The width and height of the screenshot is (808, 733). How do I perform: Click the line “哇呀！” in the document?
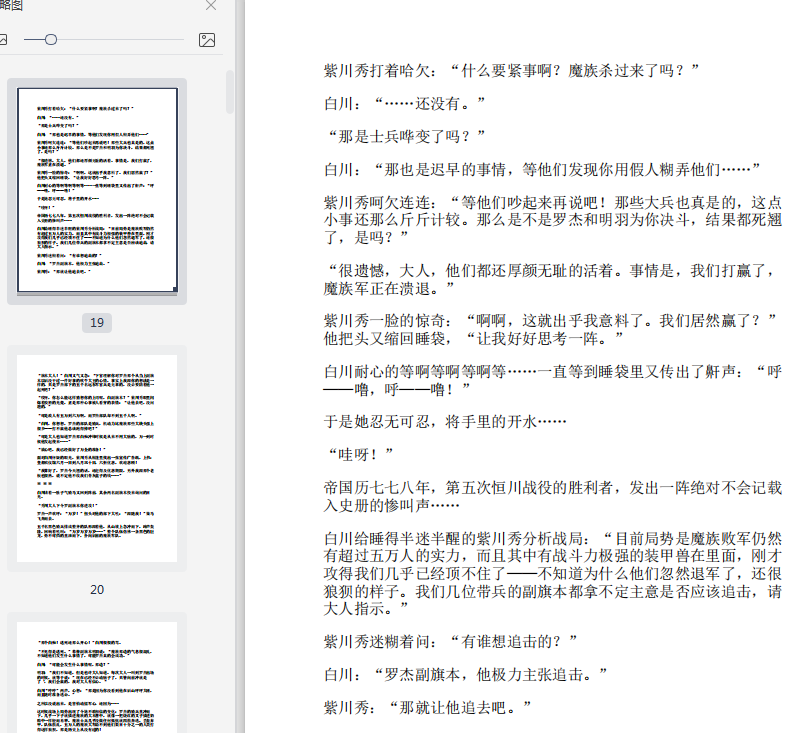(x=354, y=454)
